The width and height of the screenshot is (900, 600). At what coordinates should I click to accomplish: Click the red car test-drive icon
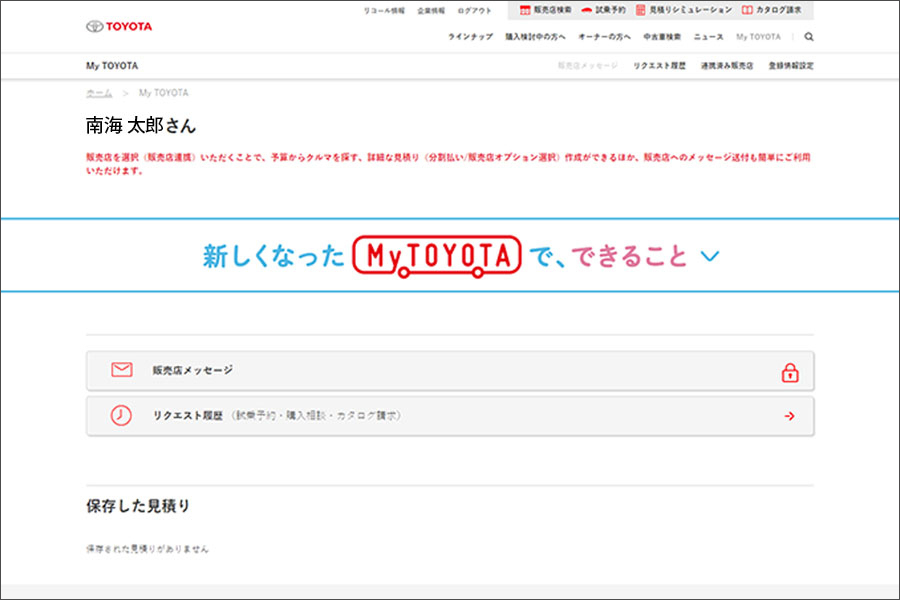point(586,10)
